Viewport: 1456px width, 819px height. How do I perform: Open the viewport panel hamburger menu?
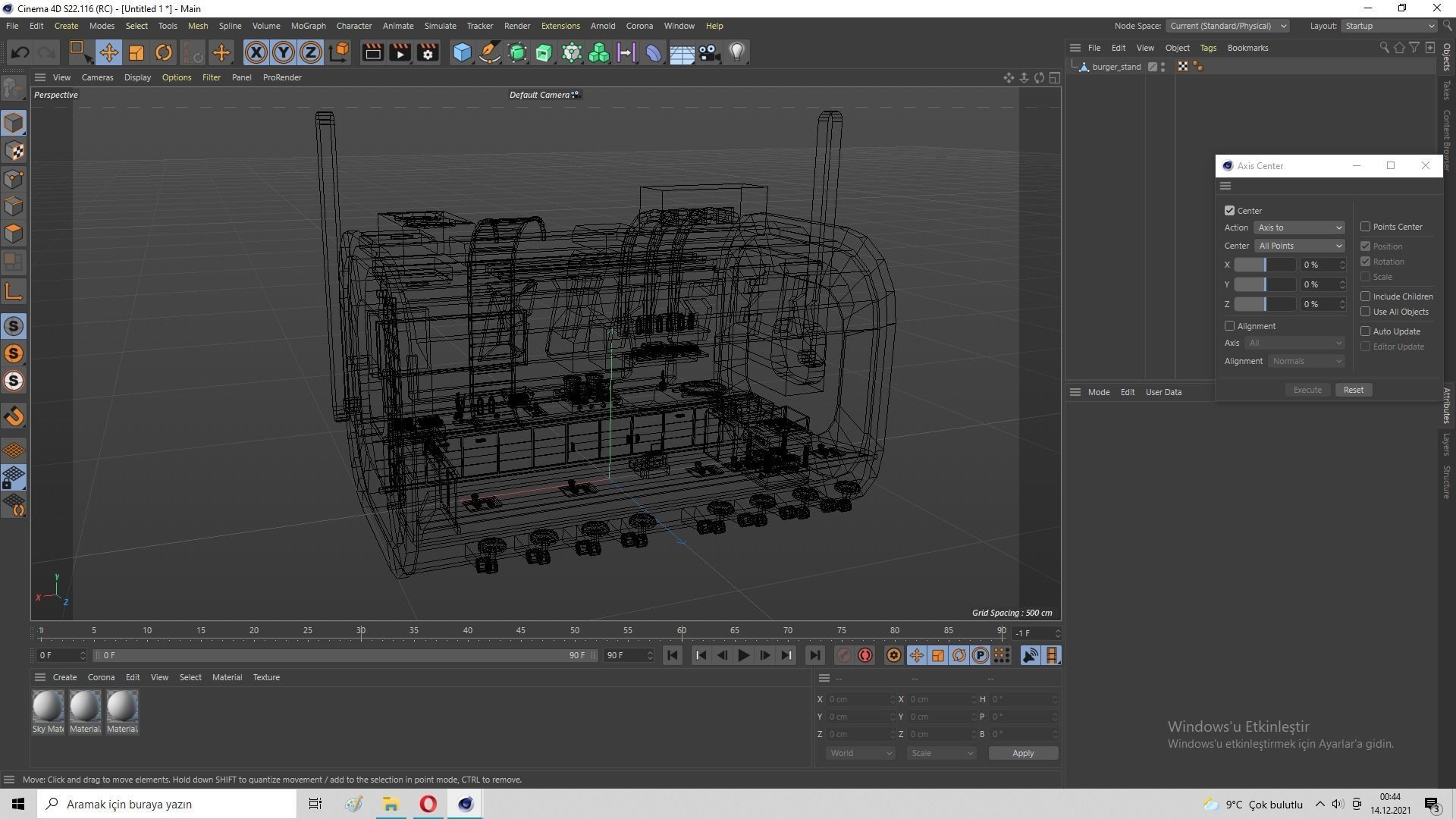pyautogui.click(x=40, y=77)
